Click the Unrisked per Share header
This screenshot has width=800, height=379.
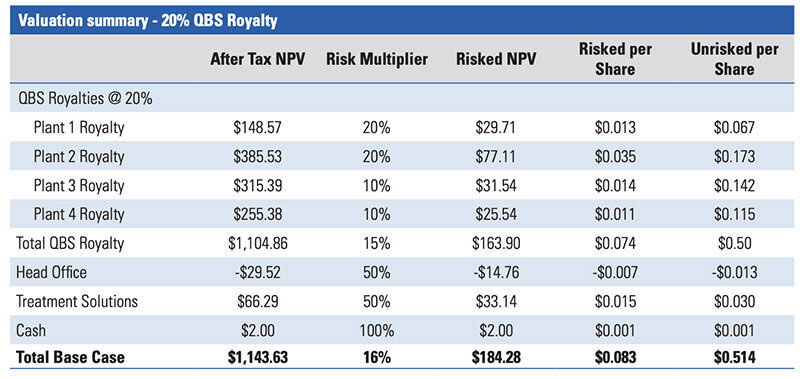734,59
